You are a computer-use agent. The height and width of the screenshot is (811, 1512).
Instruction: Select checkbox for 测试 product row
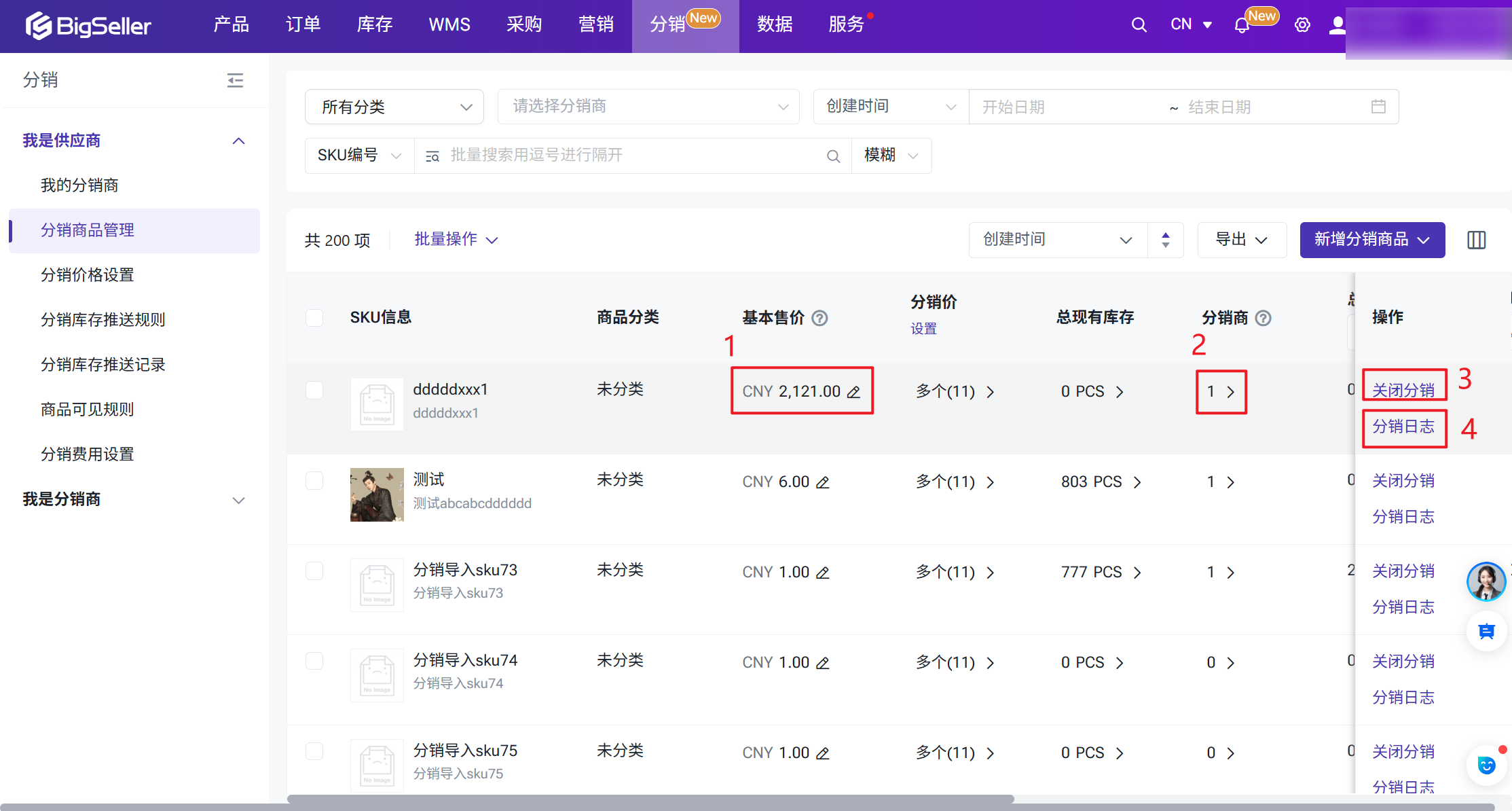tap(314, 481)
